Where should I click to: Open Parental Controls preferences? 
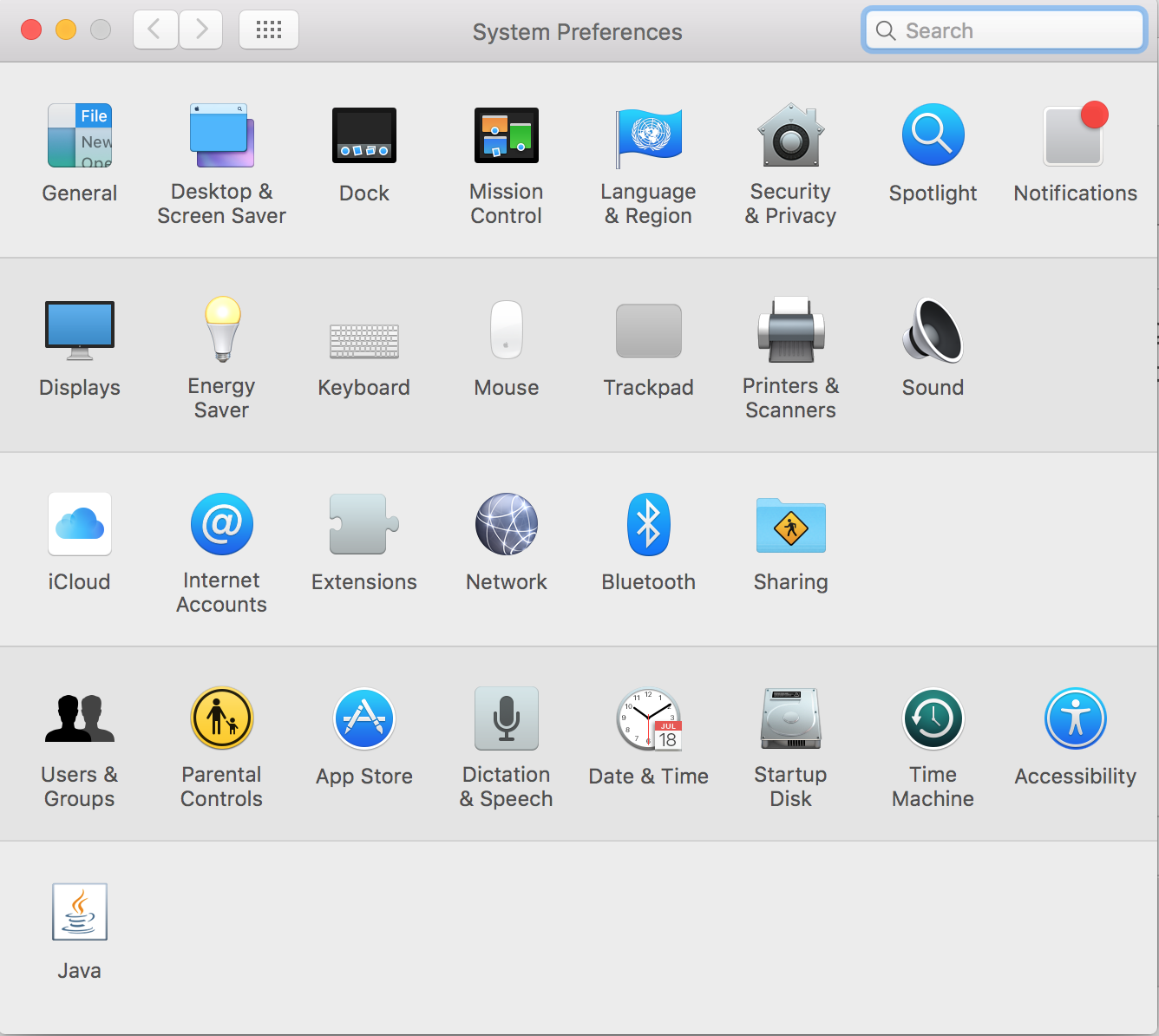pos(222,718)
